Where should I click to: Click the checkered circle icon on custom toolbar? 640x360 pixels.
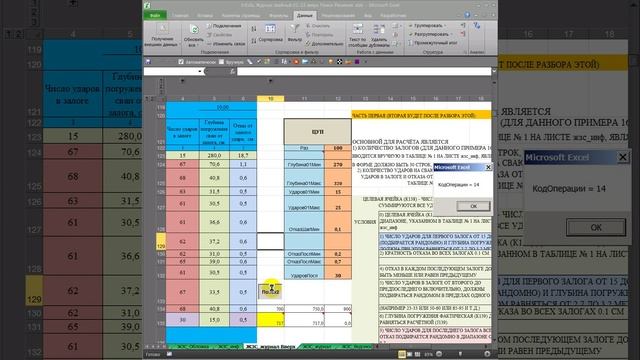[x=340, y=62]
